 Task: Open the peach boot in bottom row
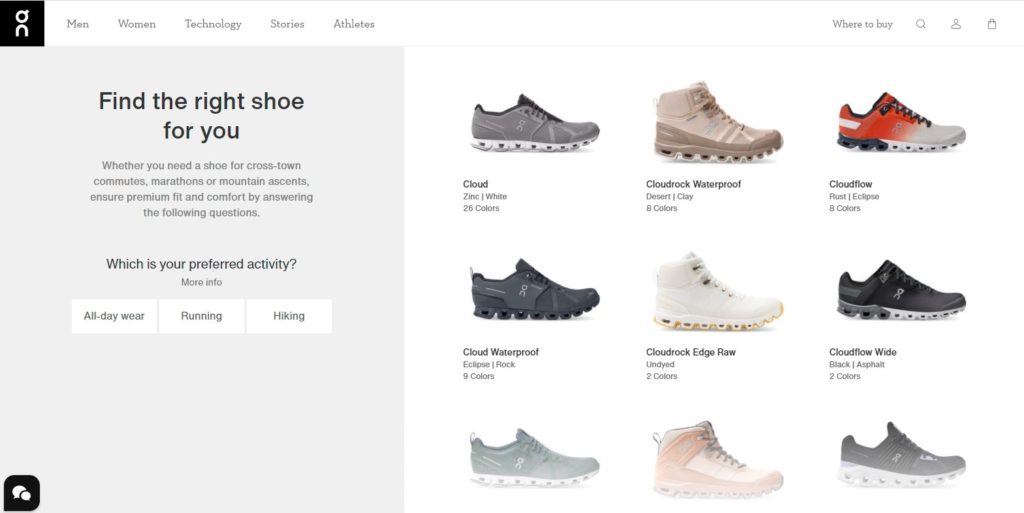pos(718,459)
